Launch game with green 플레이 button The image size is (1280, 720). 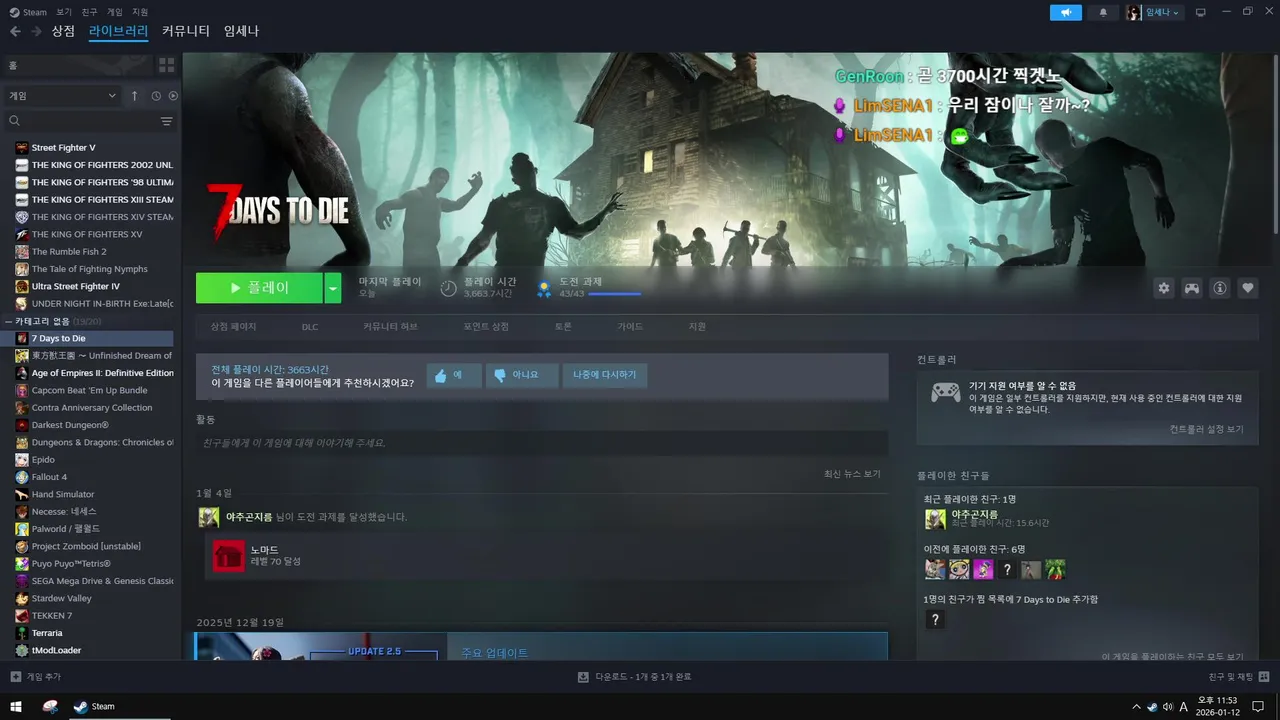pyautogui.click(x=259, y=288)
